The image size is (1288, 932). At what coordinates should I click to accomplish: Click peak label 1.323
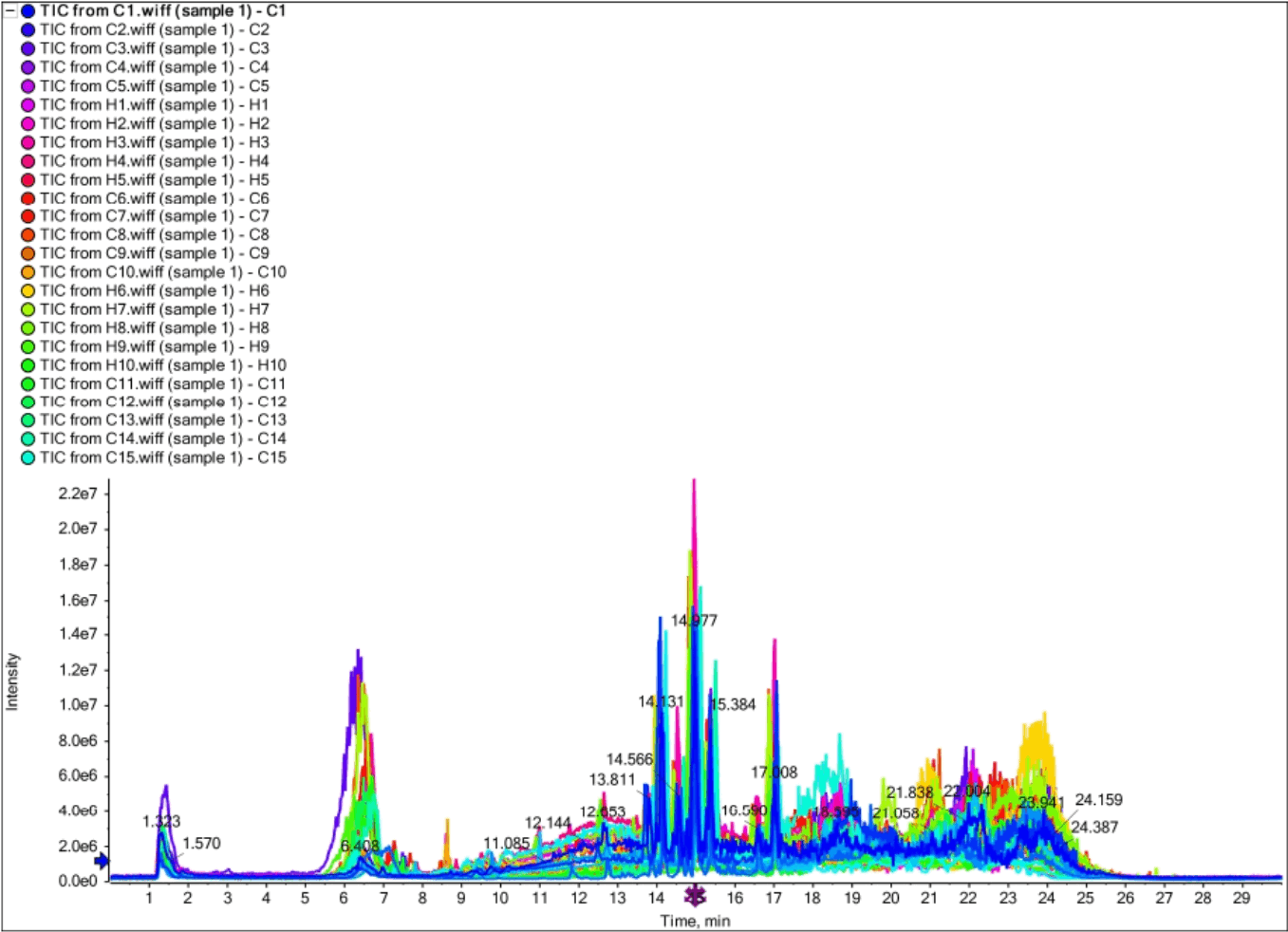tap(161, 822)
